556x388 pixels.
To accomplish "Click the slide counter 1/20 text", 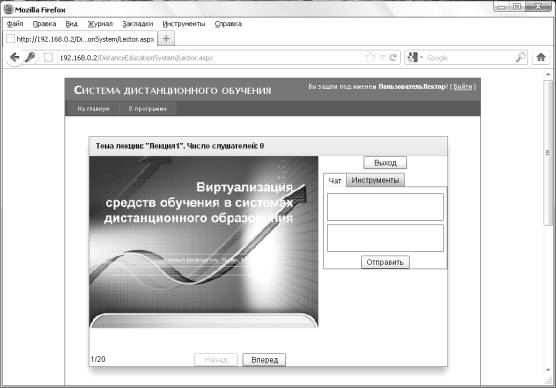I will [98, 359].
